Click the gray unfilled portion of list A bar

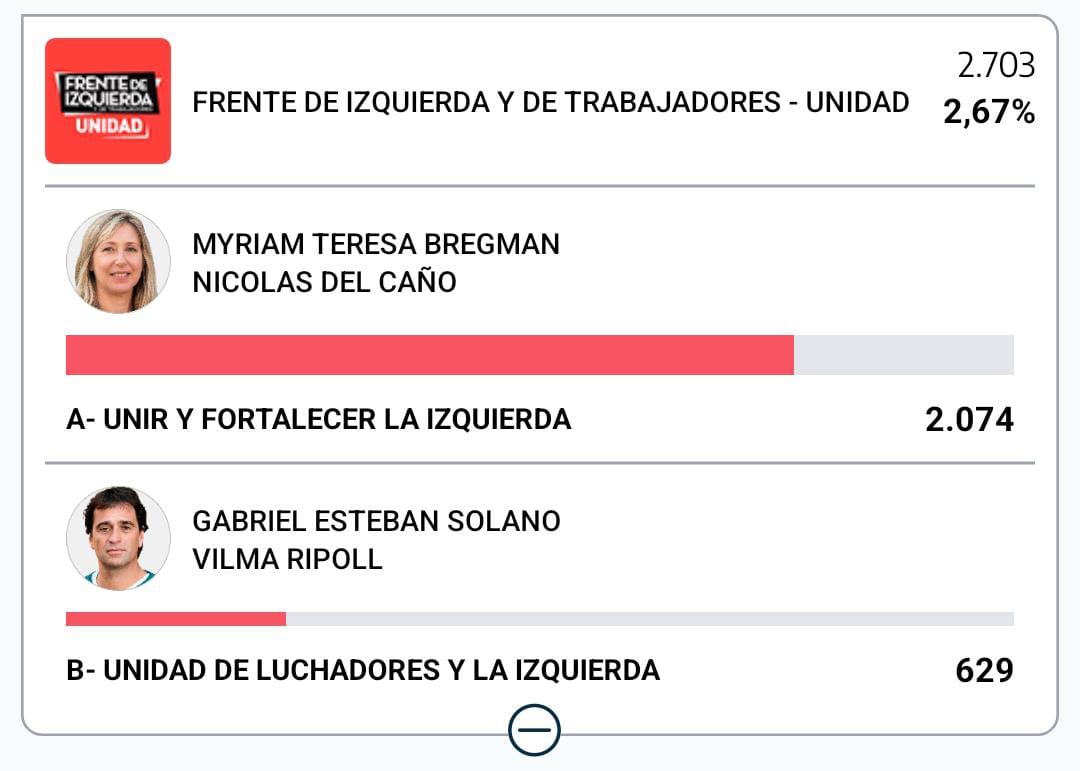[904, 355]
